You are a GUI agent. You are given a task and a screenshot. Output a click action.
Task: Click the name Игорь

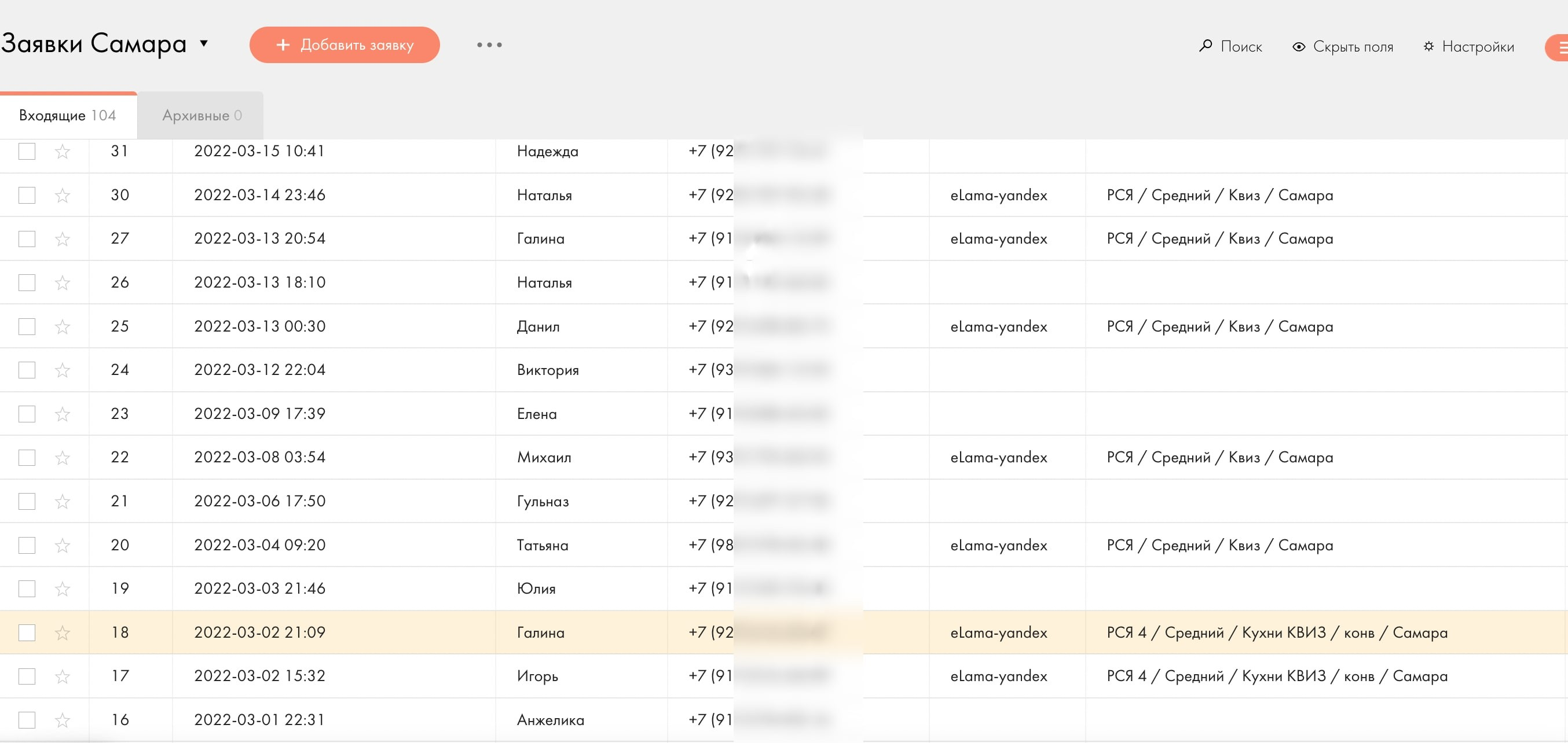point(537,676)
